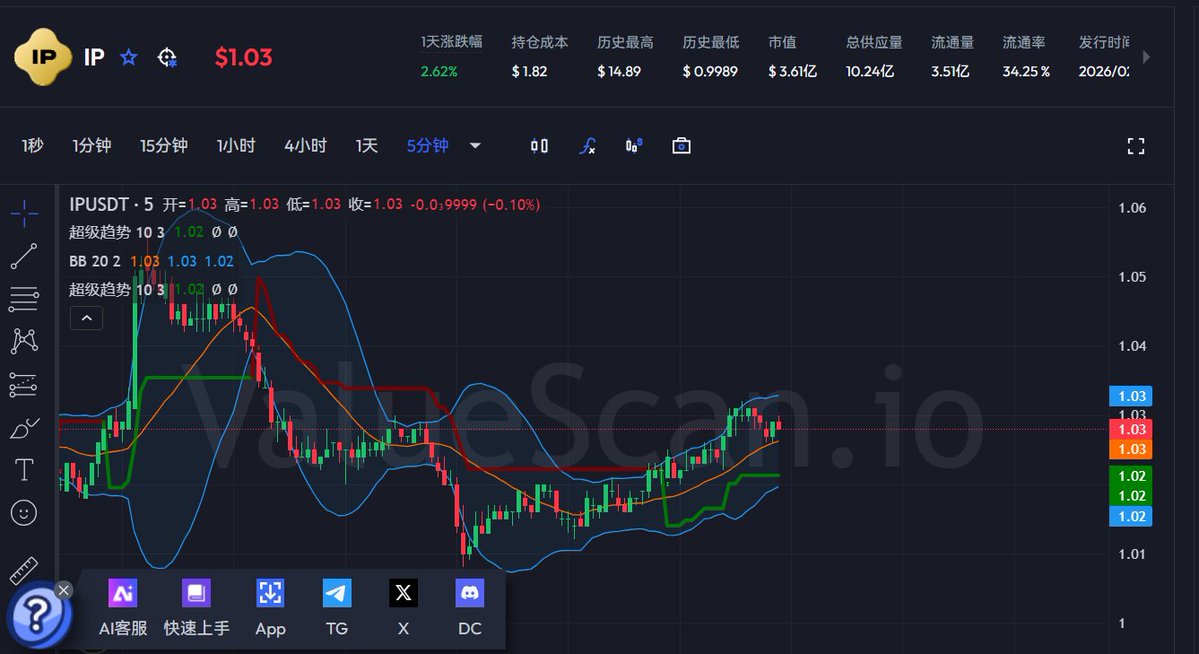The image size is (1199, 654).
Task: Click the IP token gold logo
Action: (44, 57)
